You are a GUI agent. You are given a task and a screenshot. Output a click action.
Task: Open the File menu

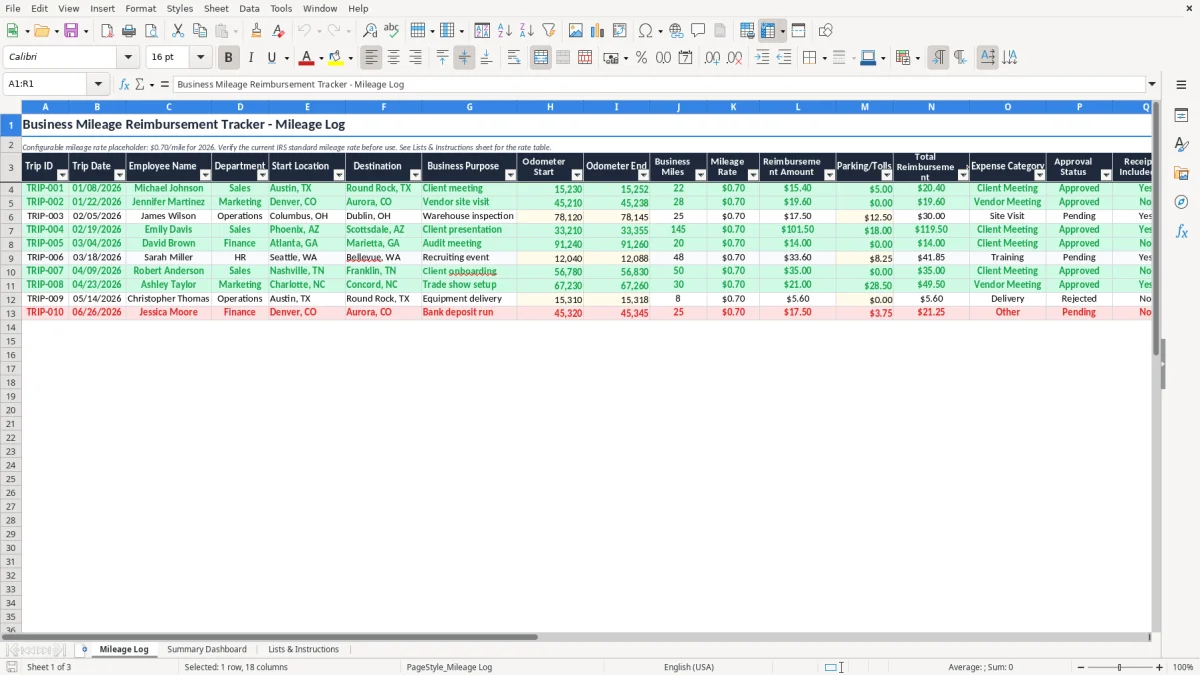point(13,8)
